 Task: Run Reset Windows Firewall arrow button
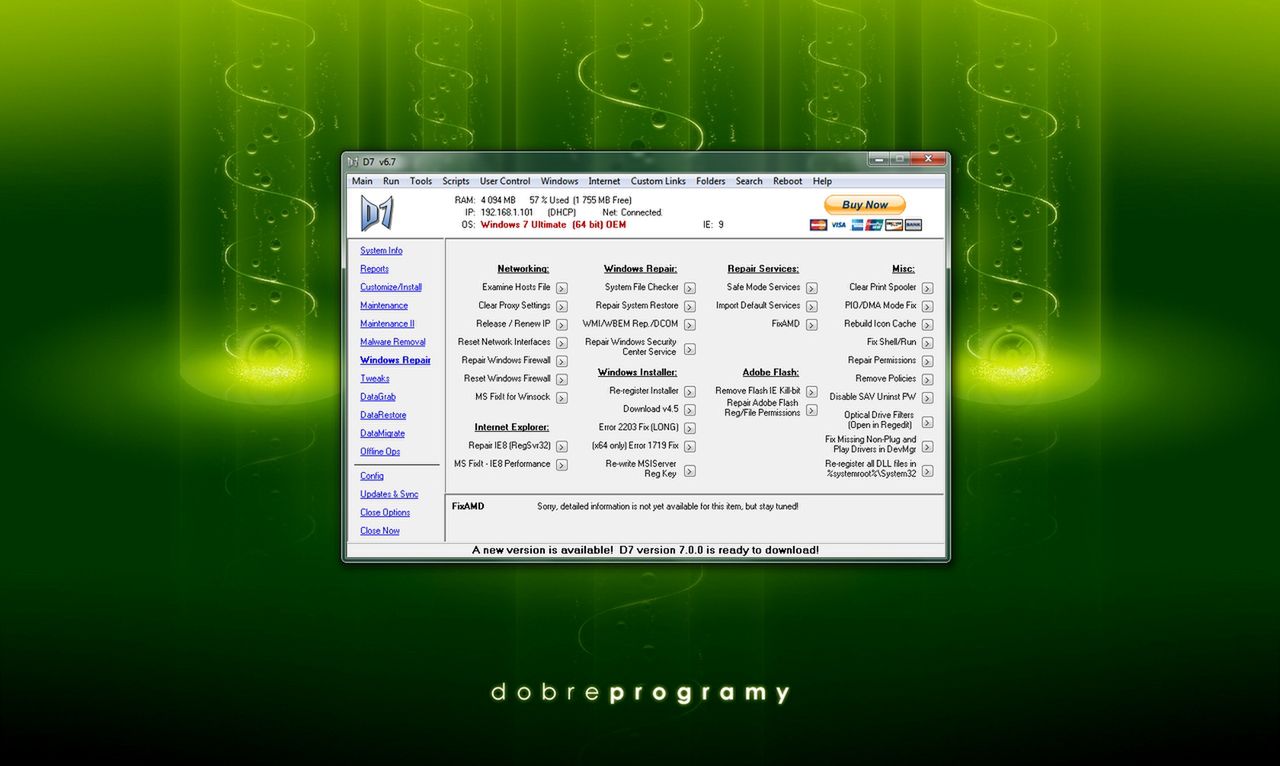(x=561, y=379)
